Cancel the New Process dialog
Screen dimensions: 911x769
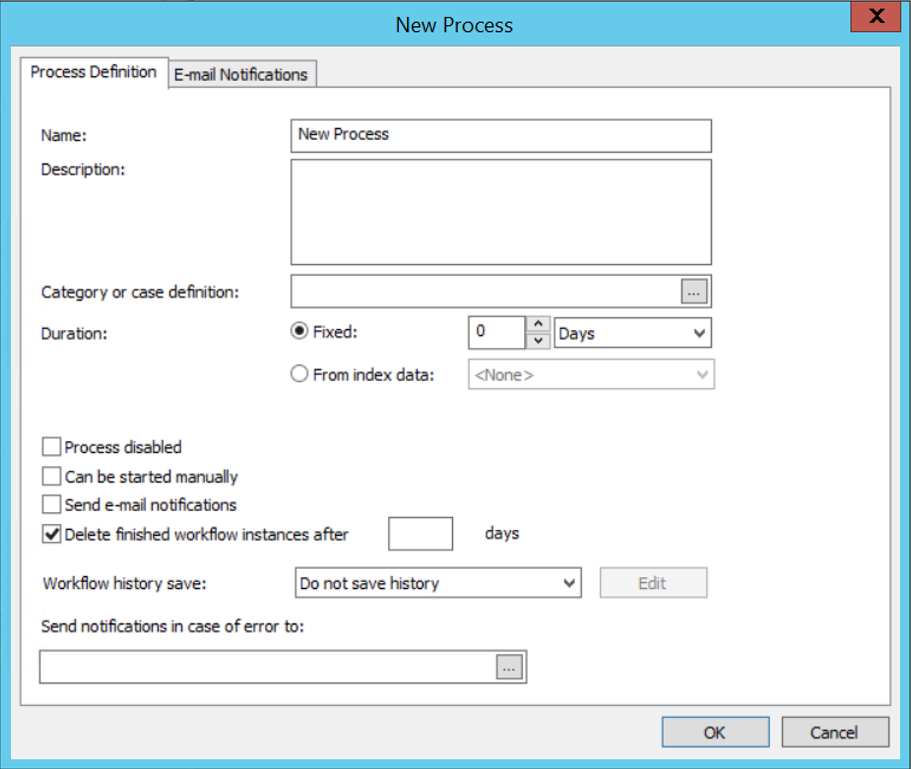835,731
